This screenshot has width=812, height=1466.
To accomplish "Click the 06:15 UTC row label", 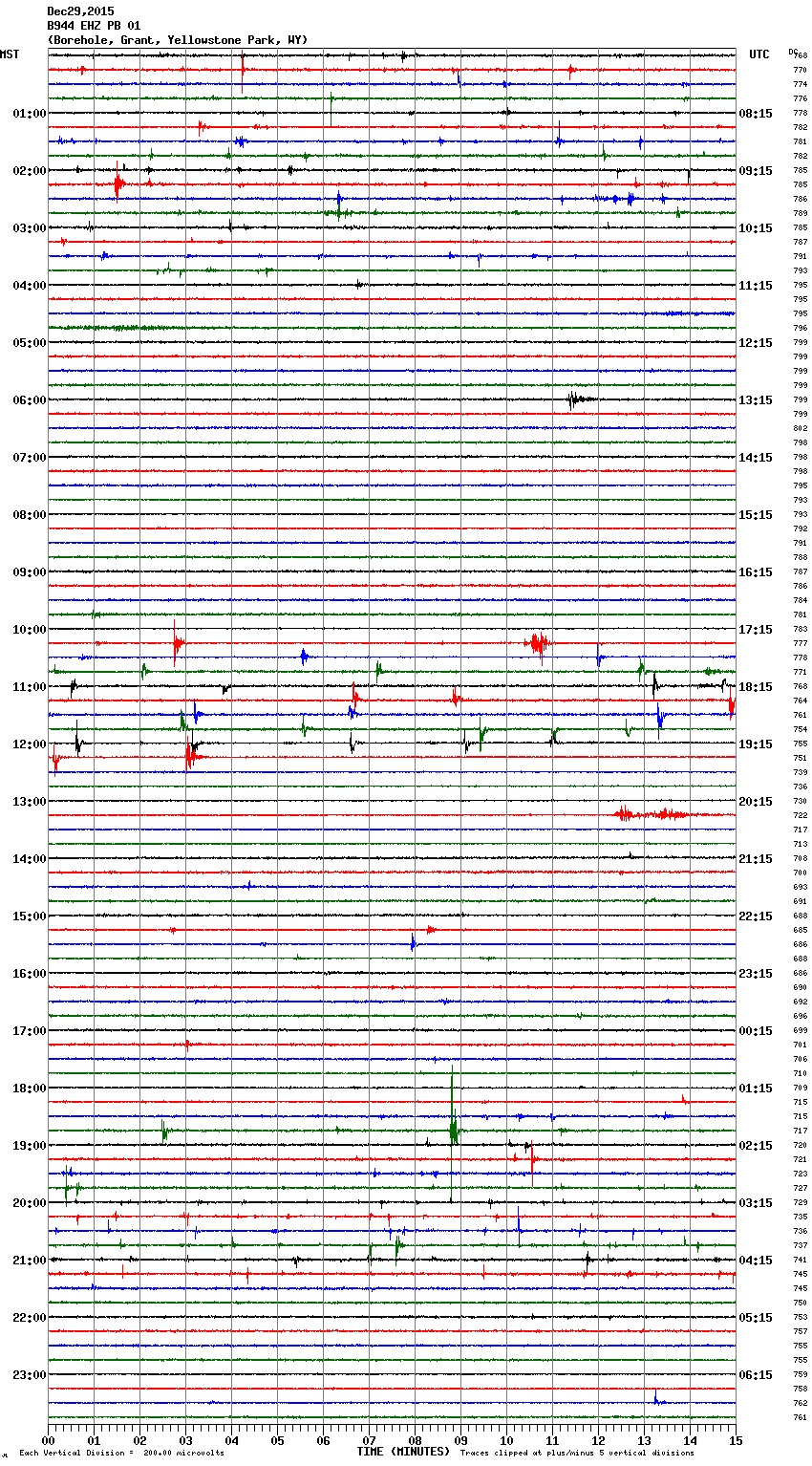I will (x=756, y=1375).
